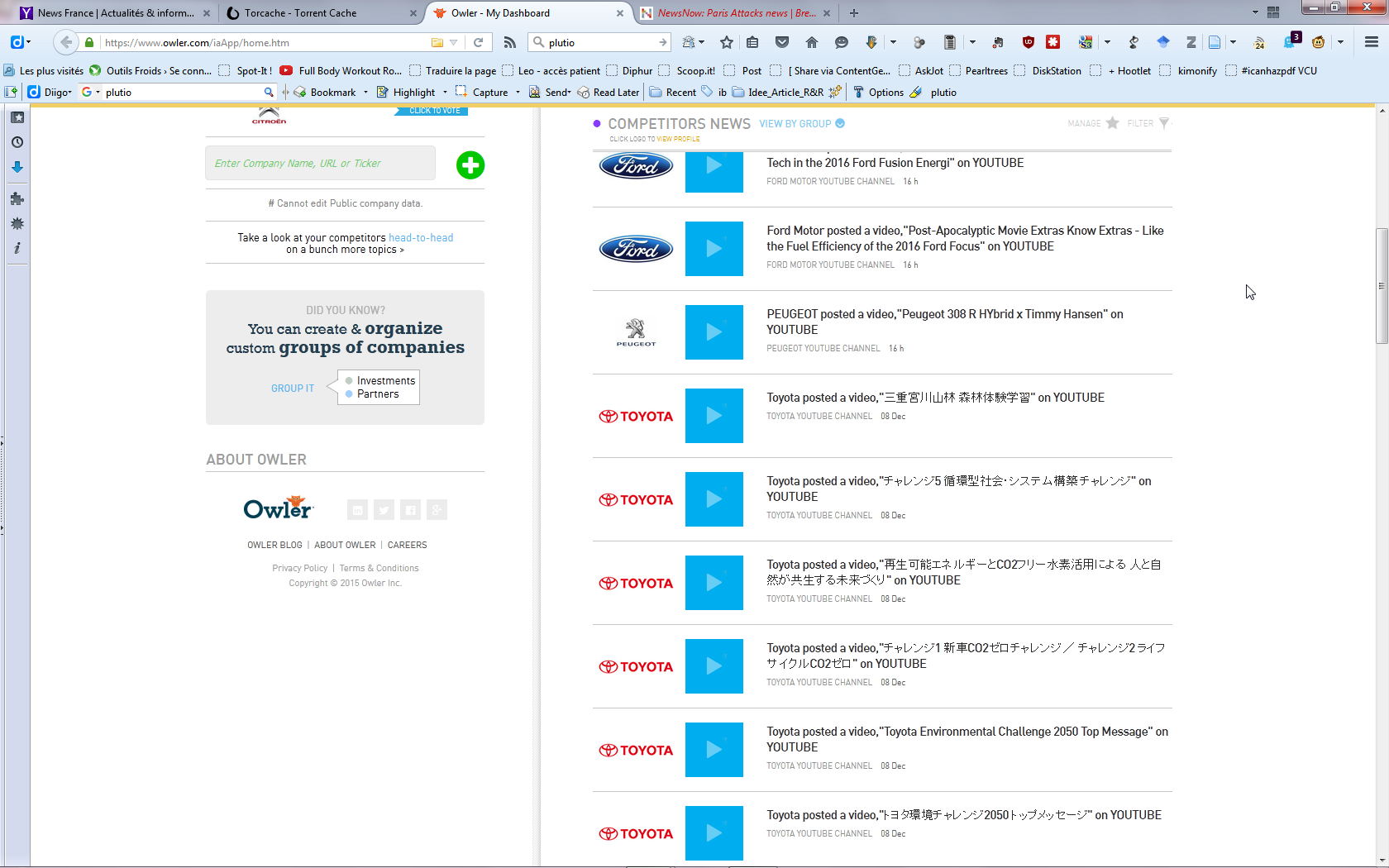Open OWLER BLOG link
The image size is (1389, 868).
click(x=274, y=545)
